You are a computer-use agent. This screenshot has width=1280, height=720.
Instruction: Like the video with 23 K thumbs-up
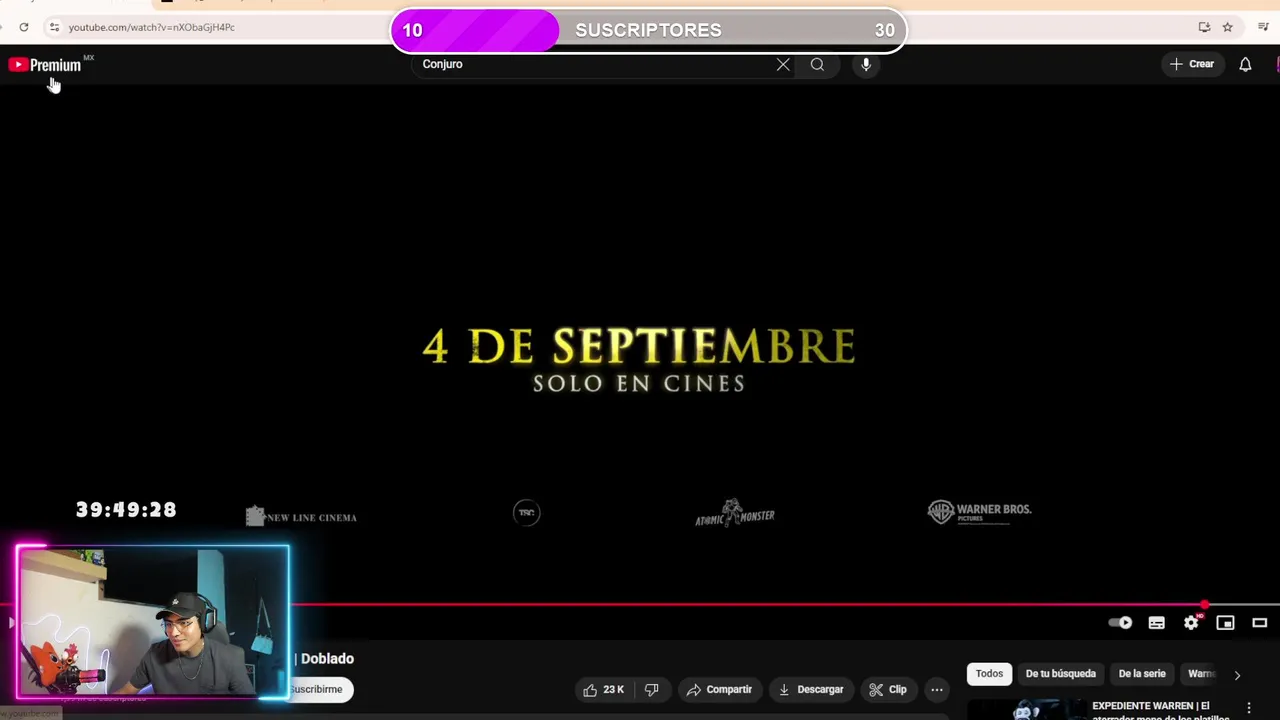click(x=604, y=689)
